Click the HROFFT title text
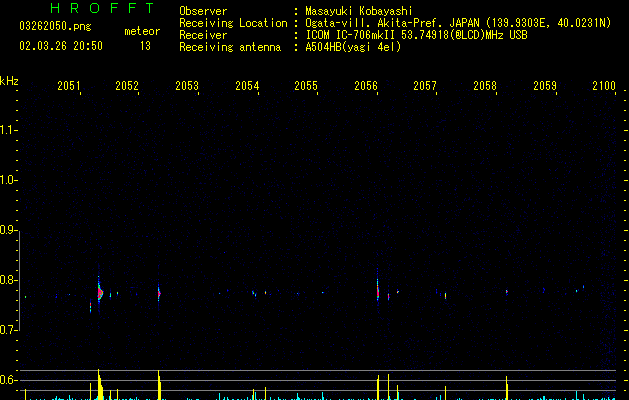 tap(102, 8)
